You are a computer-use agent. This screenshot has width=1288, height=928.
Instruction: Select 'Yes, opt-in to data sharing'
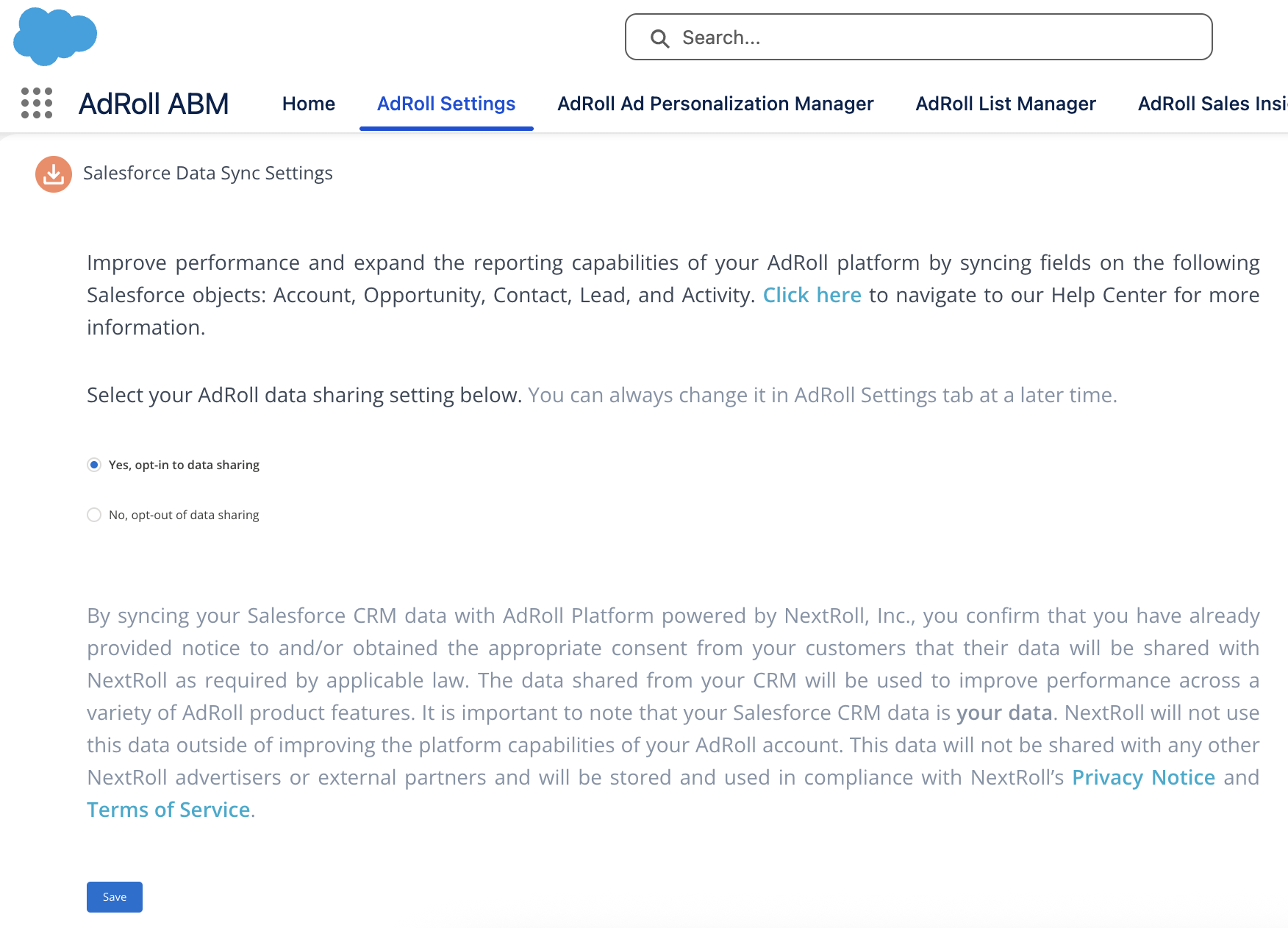(94, 465)
